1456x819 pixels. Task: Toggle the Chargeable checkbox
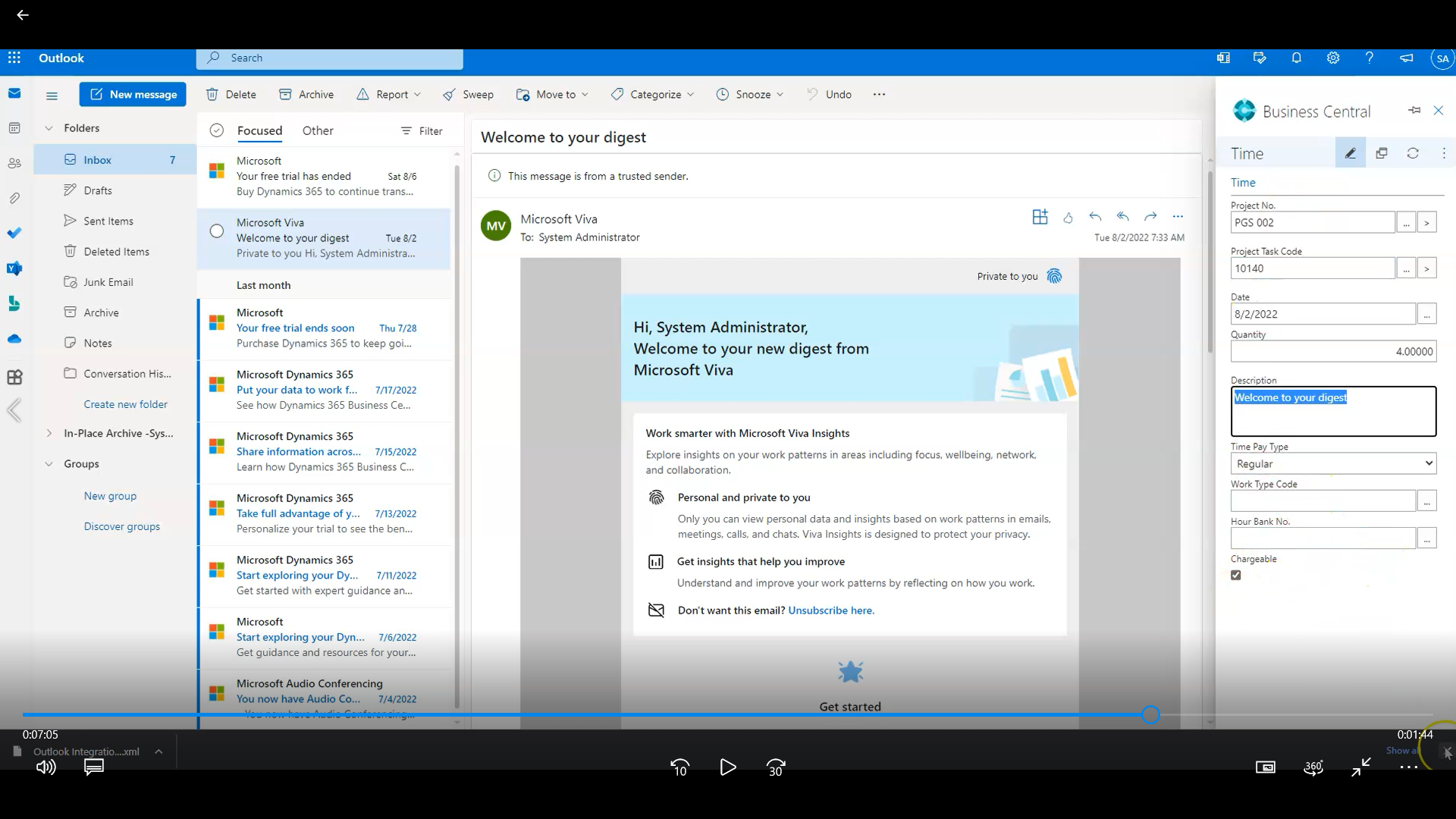click(x=1236, y=576)
